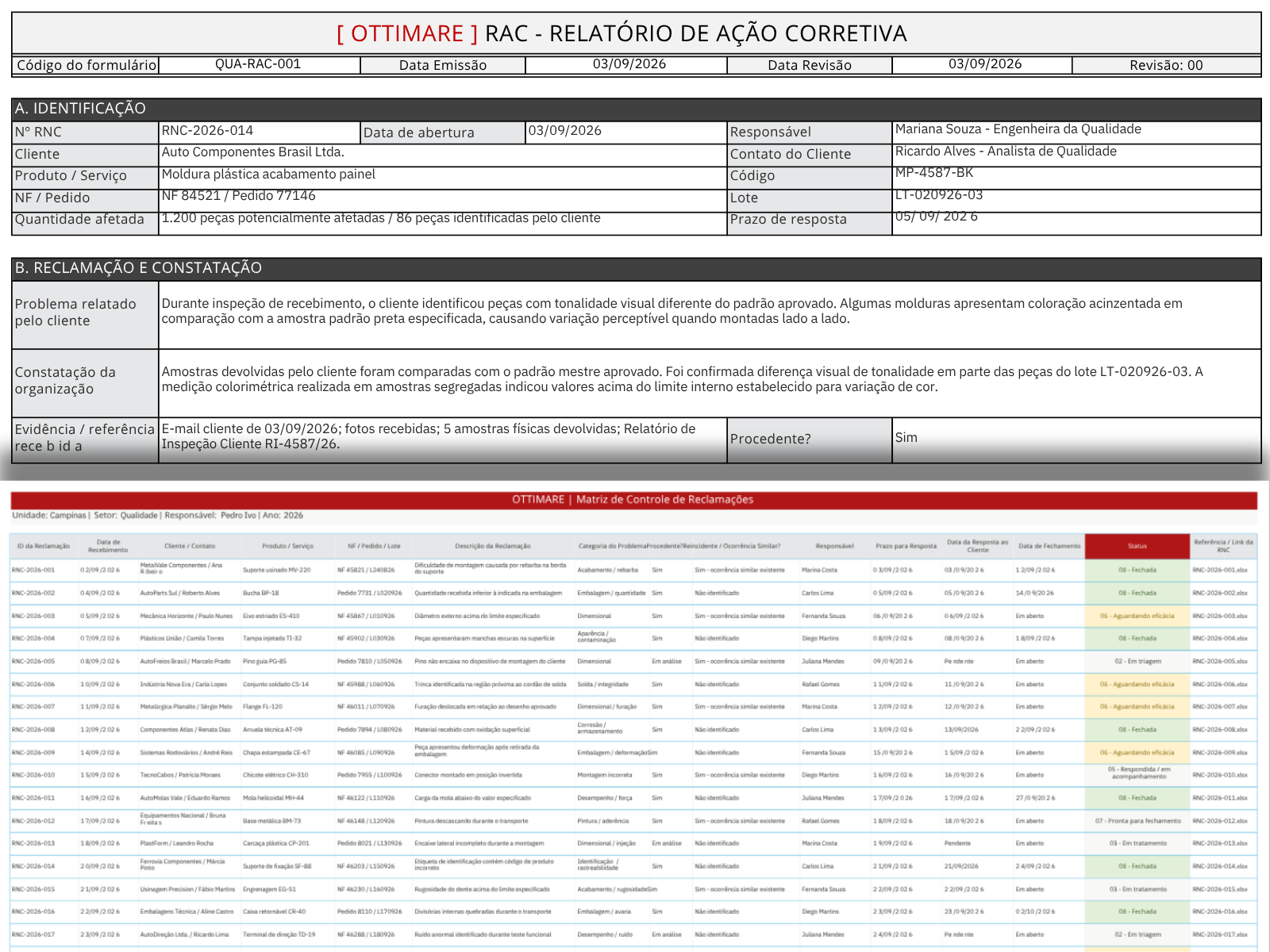Click the red 'Status' column header
1270x952 pixels.
[x=1137, y=546]
